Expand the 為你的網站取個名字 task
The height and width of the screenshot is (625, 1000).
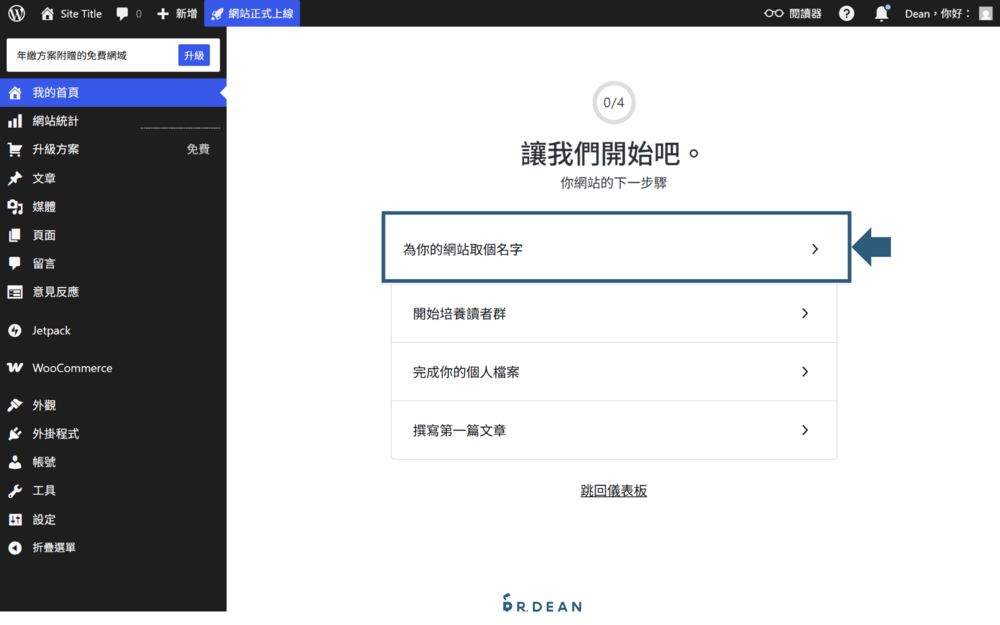click(x=615, y=246)
